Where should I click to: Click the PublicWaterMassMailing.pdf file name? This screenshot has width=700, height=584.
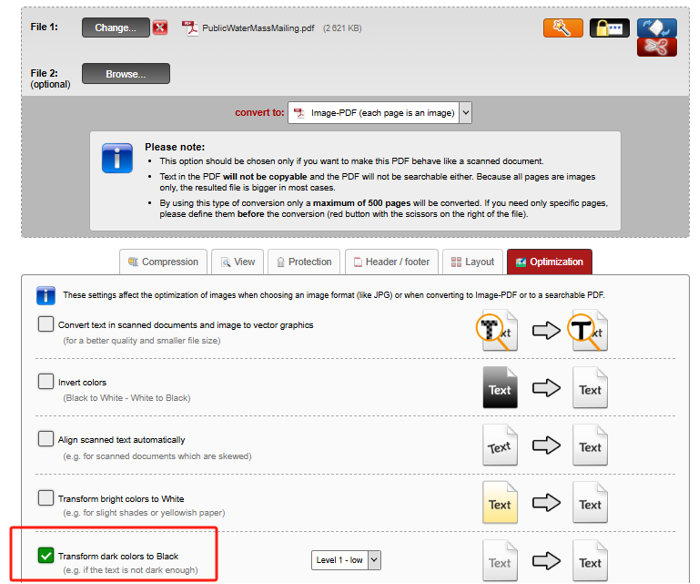point(258,28)
